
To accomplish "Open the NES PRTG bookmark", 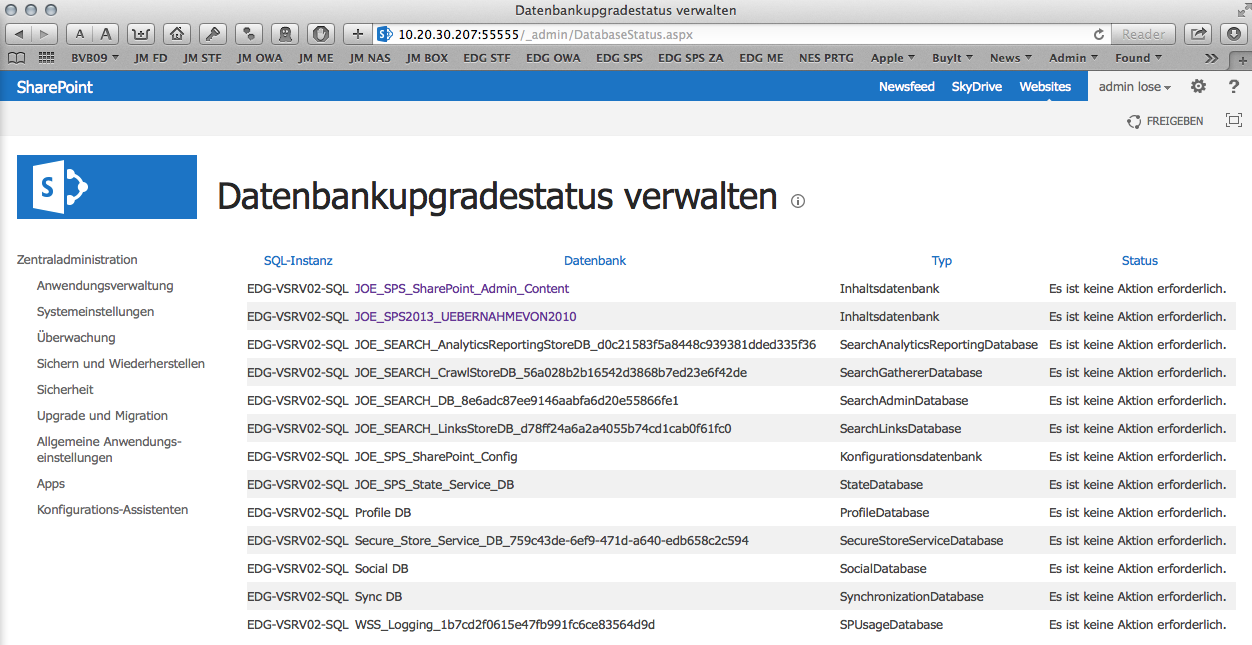I will [x=827, y=58].
